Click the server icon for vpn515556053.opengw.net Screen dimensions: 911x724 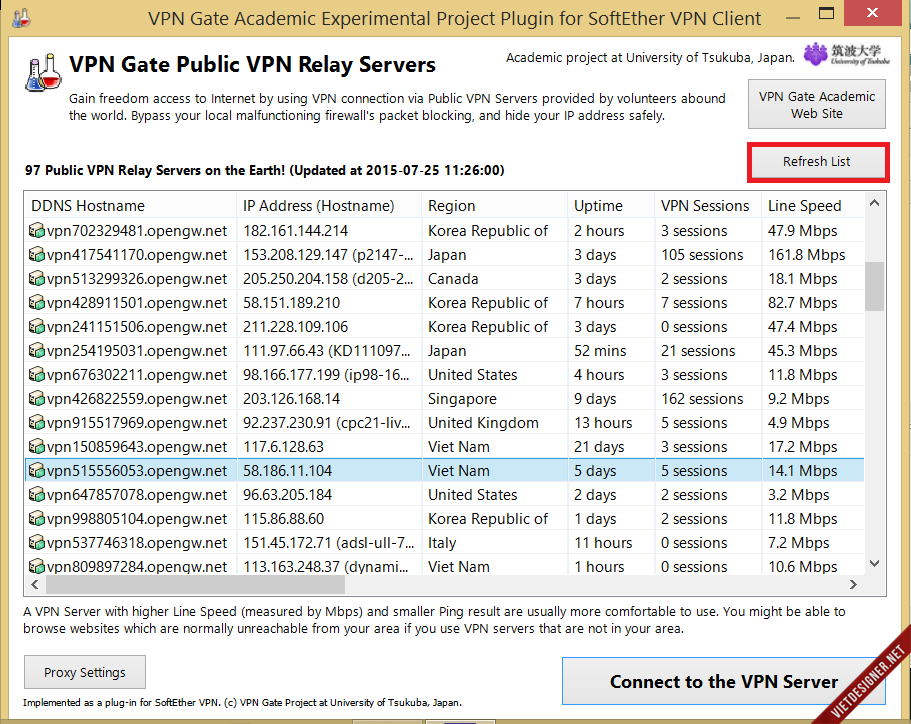[37, 471]
